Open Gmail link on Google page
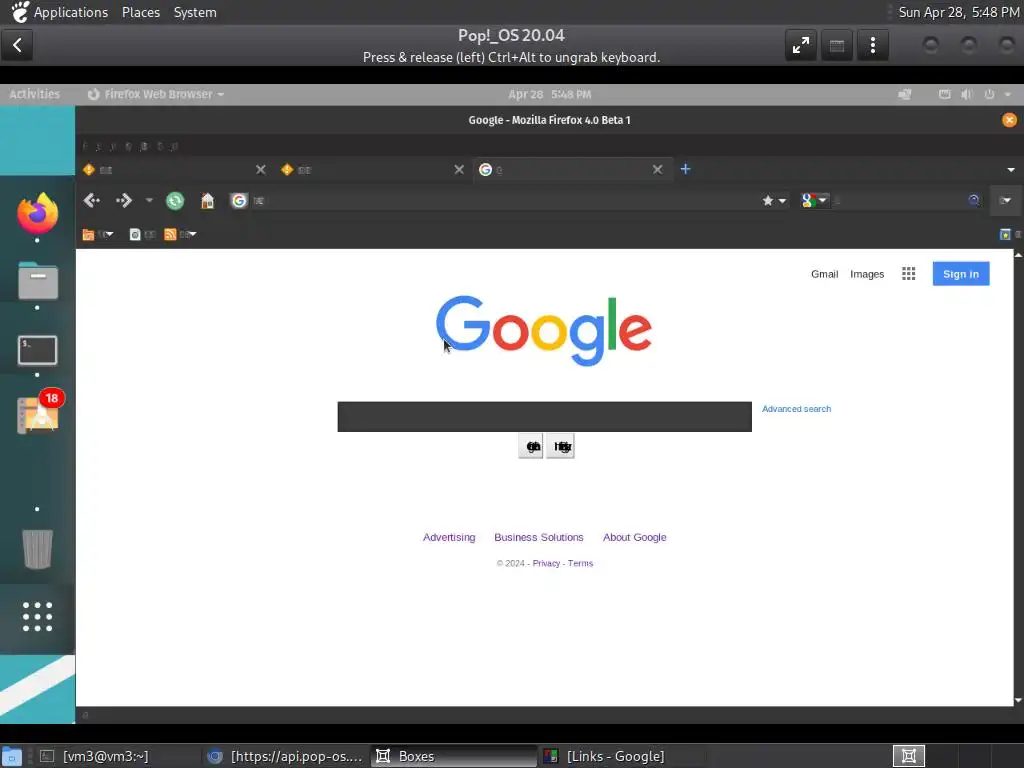 coord(824,274)
